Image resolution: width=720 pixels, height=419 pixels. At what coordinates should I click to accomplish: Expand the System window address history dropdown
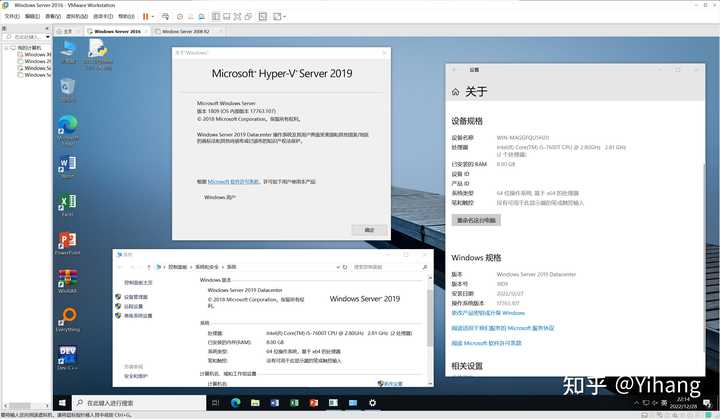(338, 267)
